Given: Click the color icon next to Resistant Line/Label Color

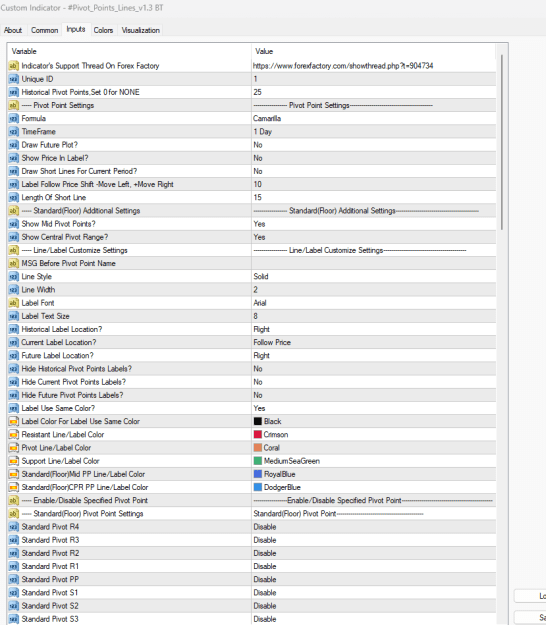Looking at the screenshot, I should [14, 434].
